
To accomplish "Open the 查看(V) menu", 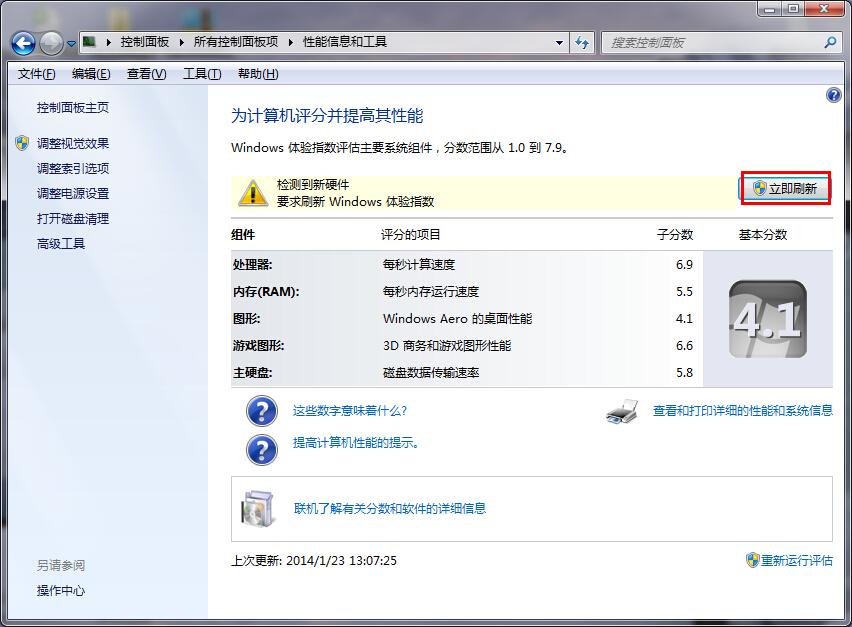I will tap(147, 74).
